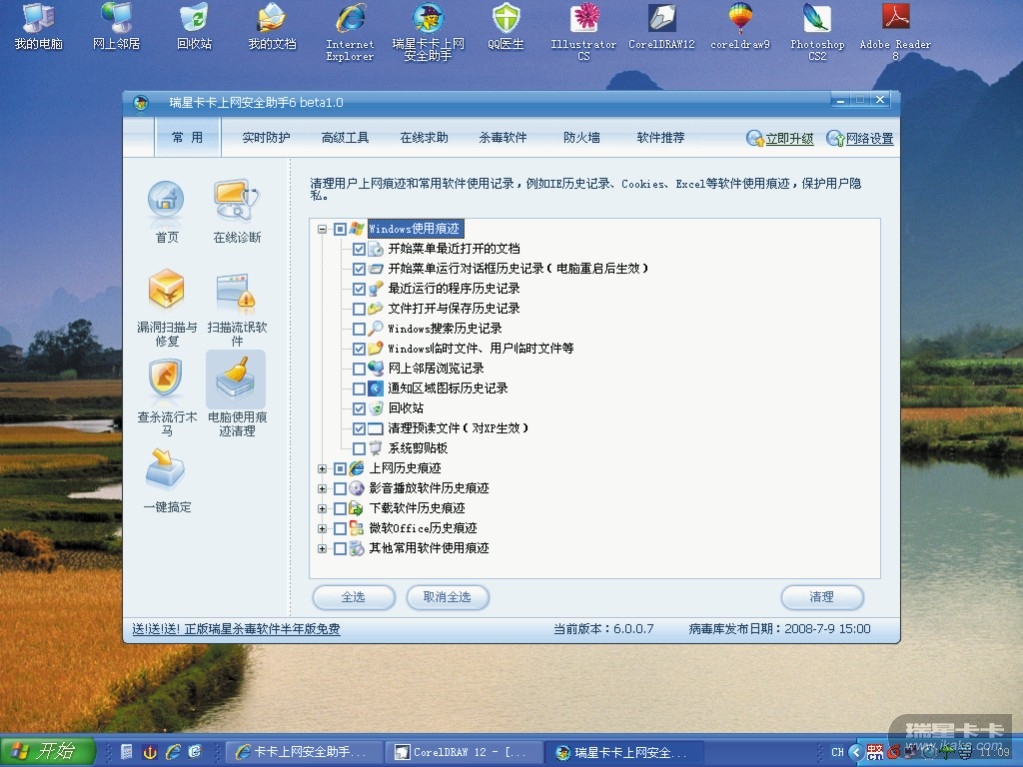Uncheck 开始菜单最近打开的文档
Viewport: 1023px width, 767px height.
[359, 248]
